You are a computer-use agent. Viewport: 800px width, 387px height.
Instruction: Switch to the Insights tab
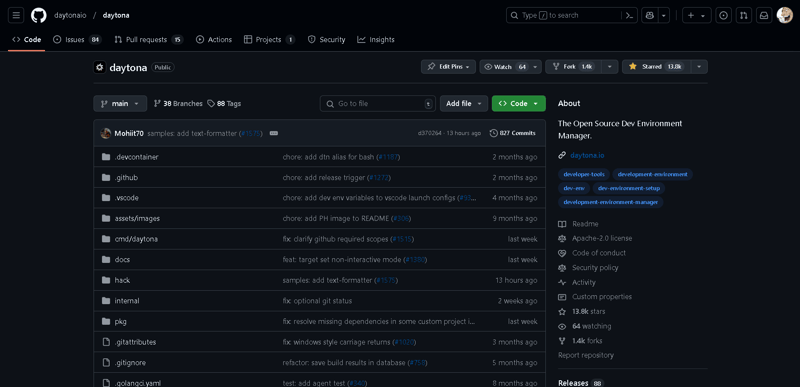click(376, 39)
